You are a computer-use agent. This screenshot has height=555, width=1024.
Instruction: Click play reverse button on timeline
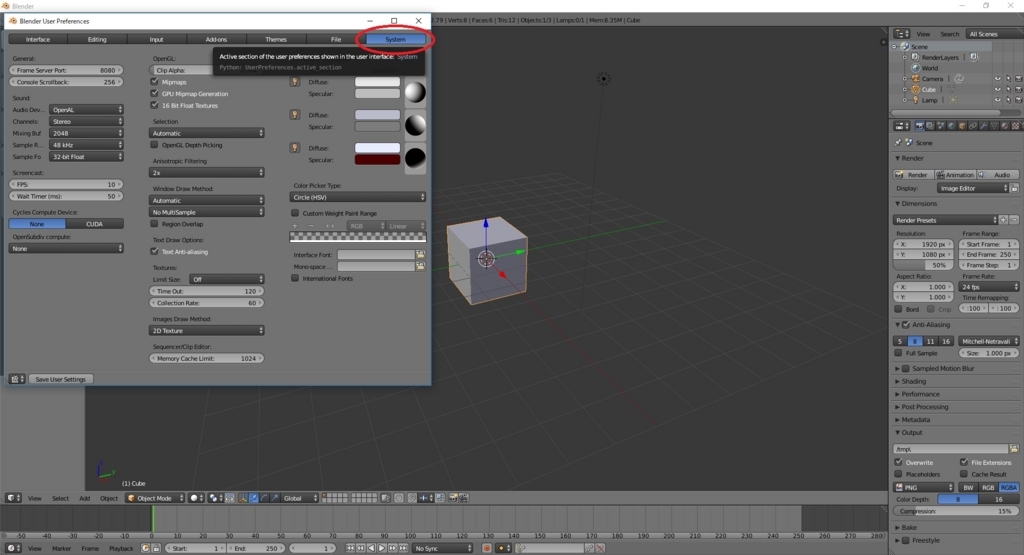(372, 548)
